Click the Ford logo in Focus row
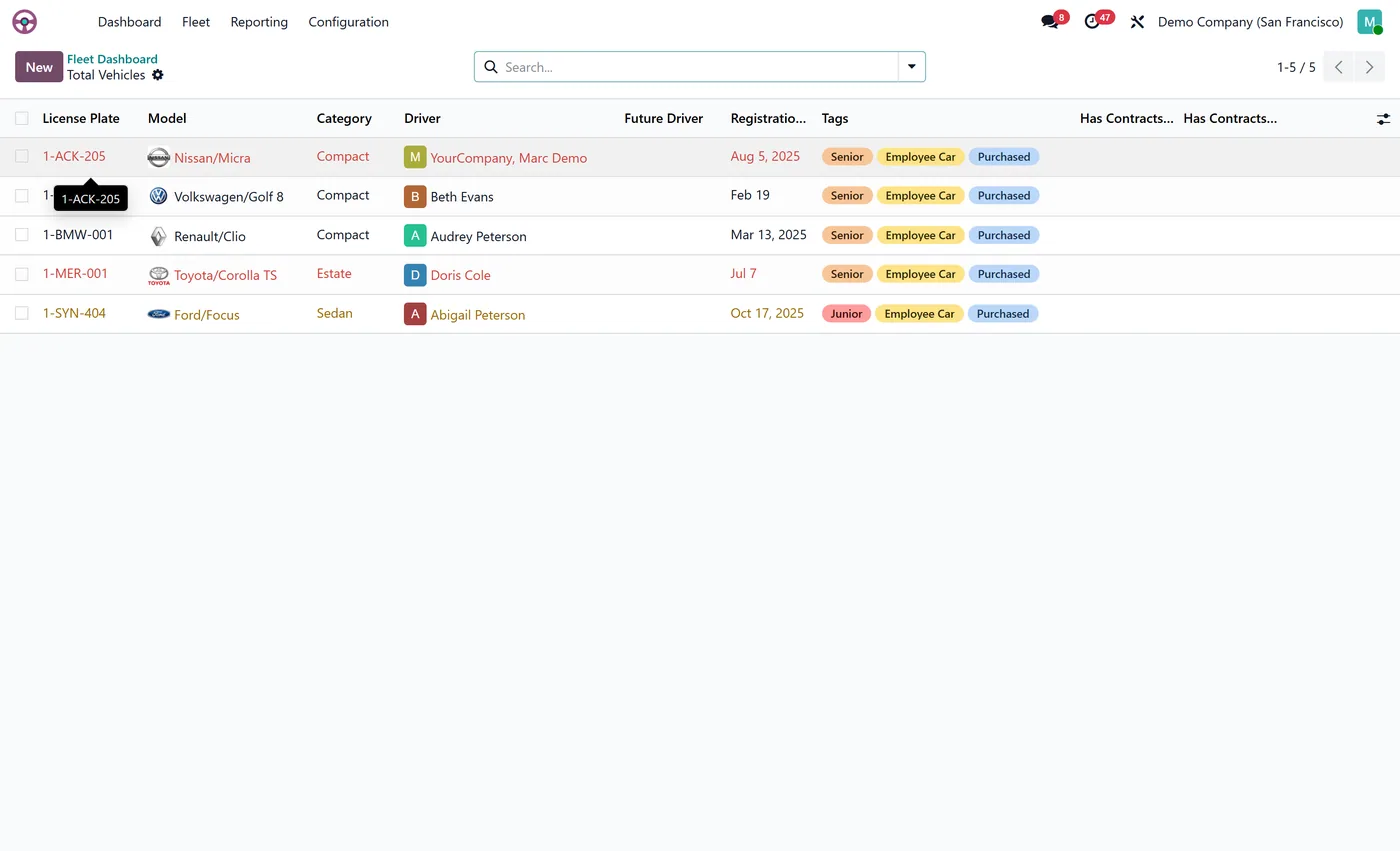The height and width of the screenshot is (851, 1400). click(x=158, y=314)
